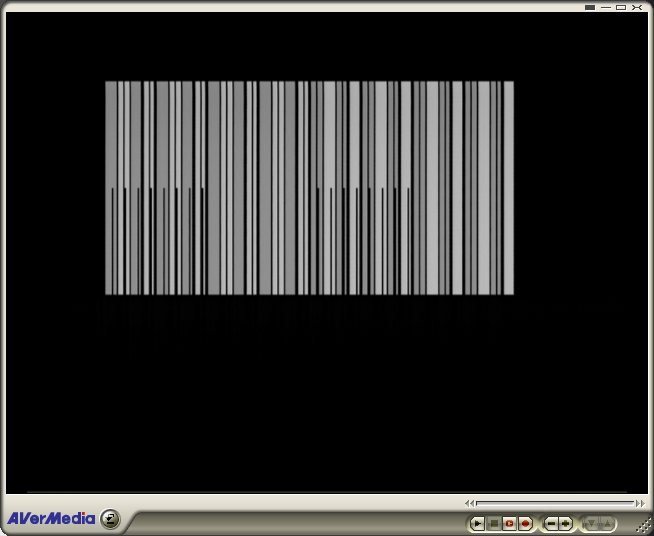Click the greyed-out up arrow button
The width and height of the screenshot is (654, 536).
606,523
